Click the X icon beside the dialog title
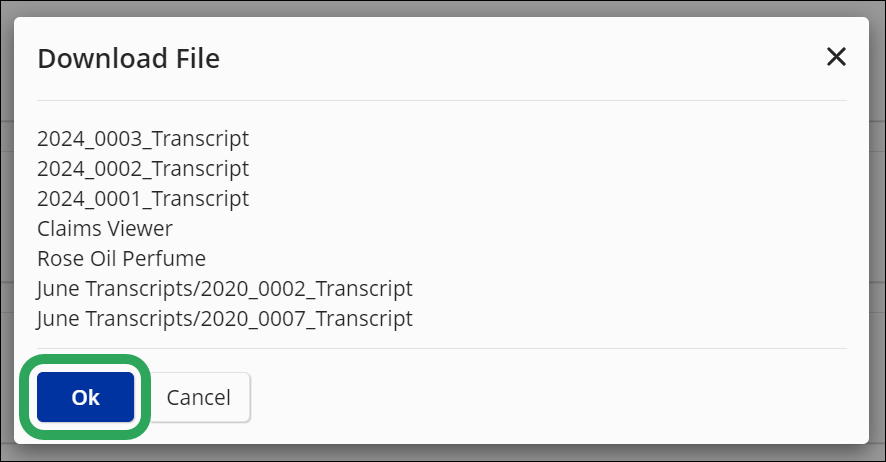Image resolution: width=886 pixels, height=462 pixels. tap(836, 57)
